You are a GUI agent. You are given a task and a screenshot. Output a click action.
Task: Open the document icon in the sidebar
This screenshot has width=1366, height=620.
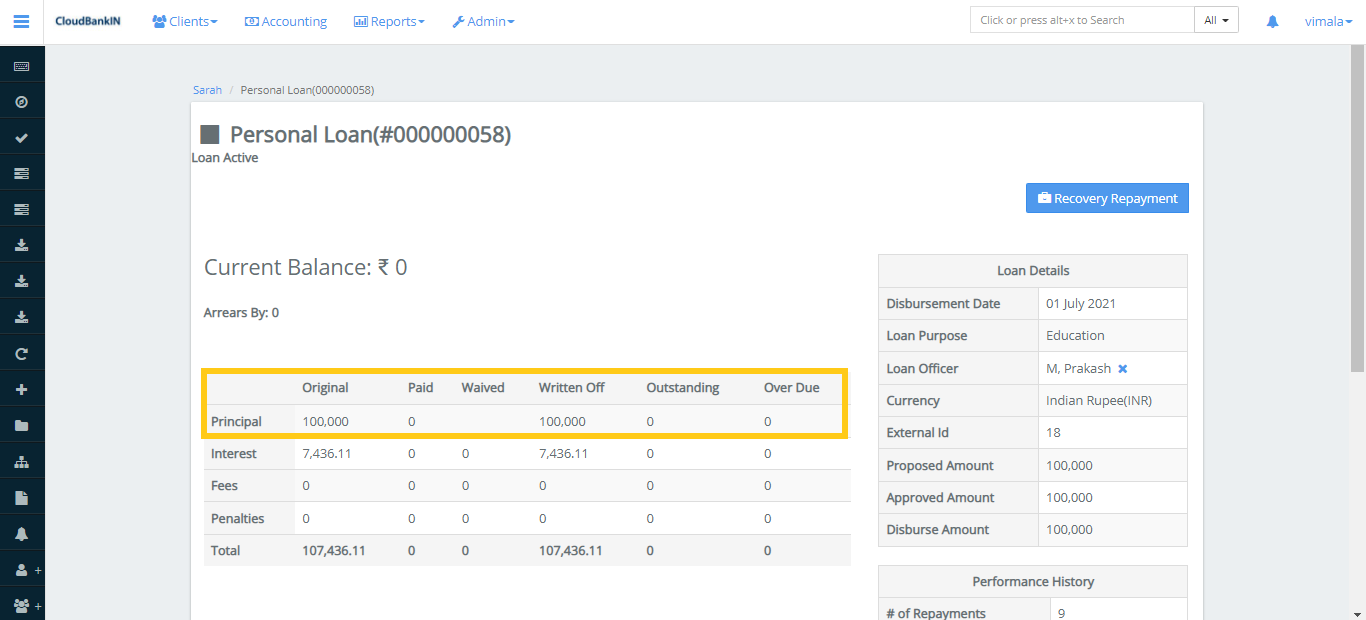pyautogui.click(x=22, y=496)
